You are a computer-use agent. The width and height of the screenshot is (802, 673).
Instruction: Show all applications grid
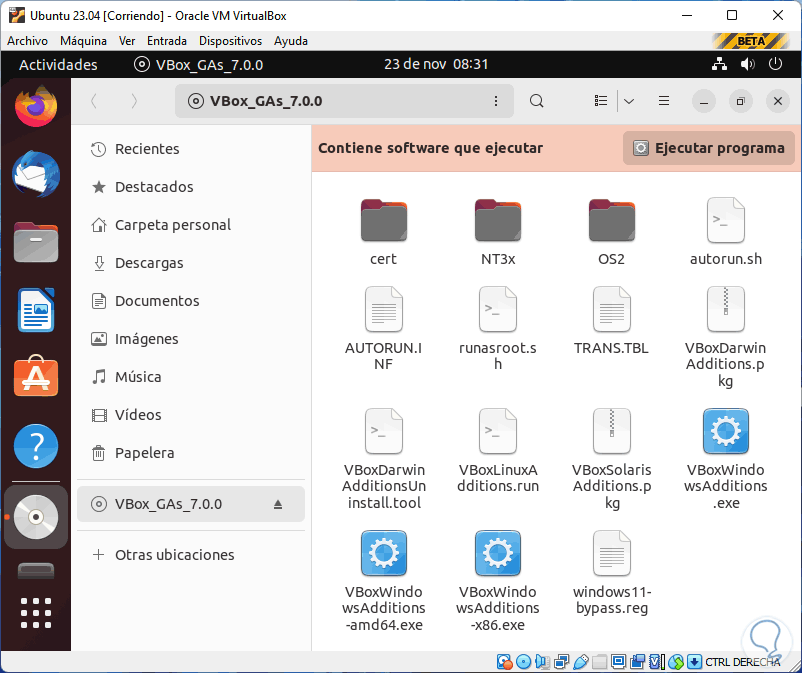35,613
